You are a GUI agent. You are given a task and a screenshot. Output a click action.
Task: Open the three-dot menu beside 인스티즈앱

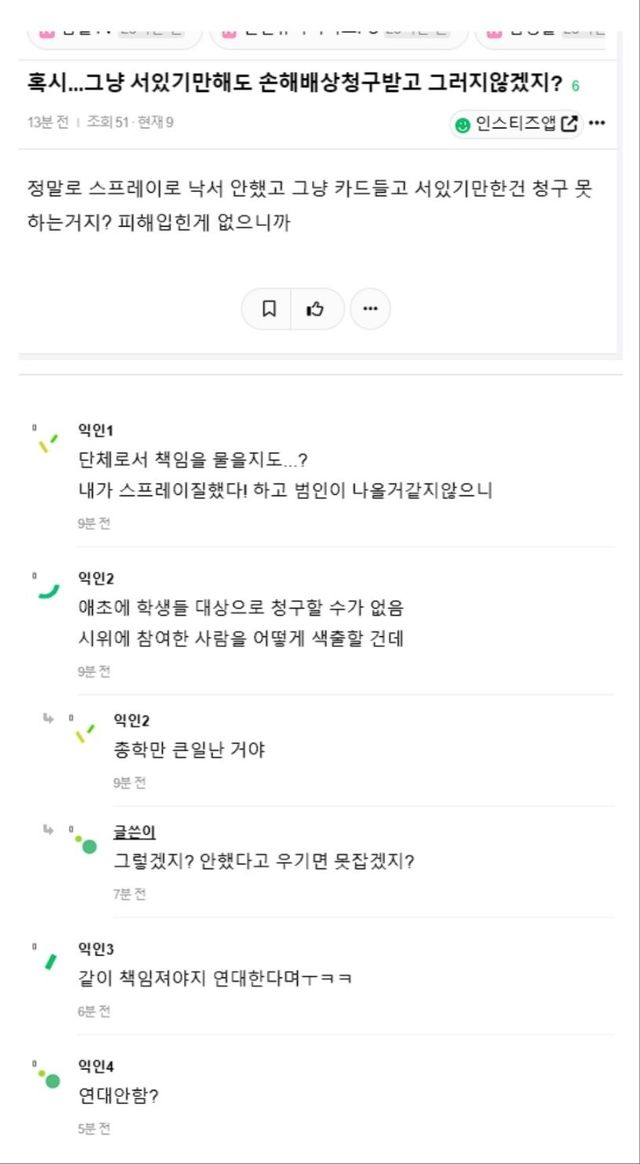tap(597, 124)
